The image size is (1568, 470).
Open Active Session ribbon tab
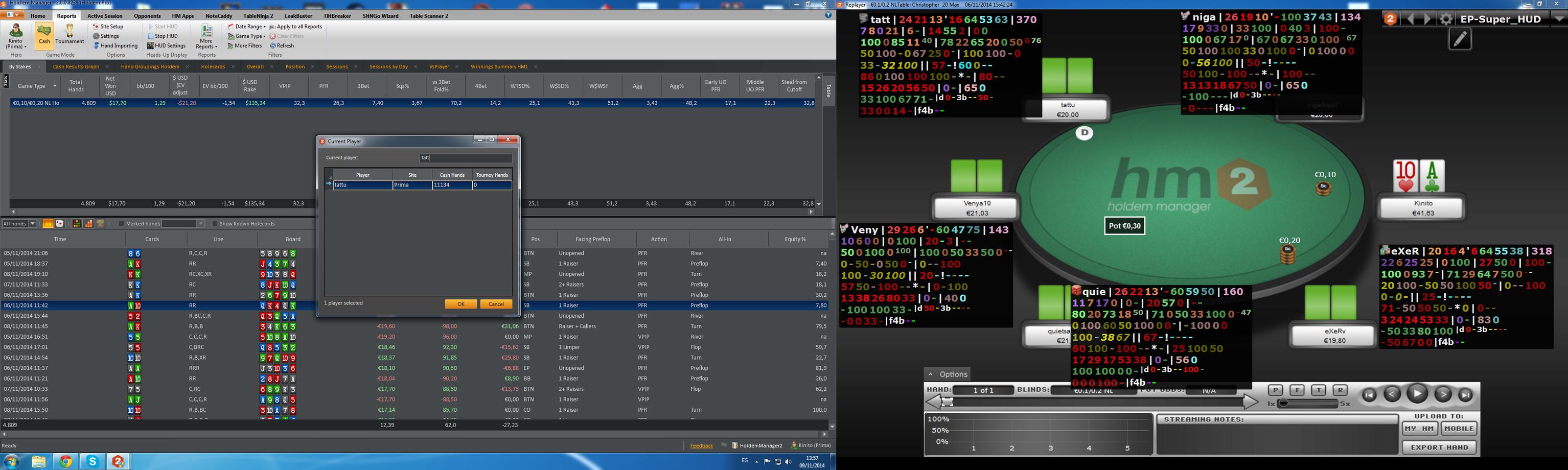pos(105,16)
